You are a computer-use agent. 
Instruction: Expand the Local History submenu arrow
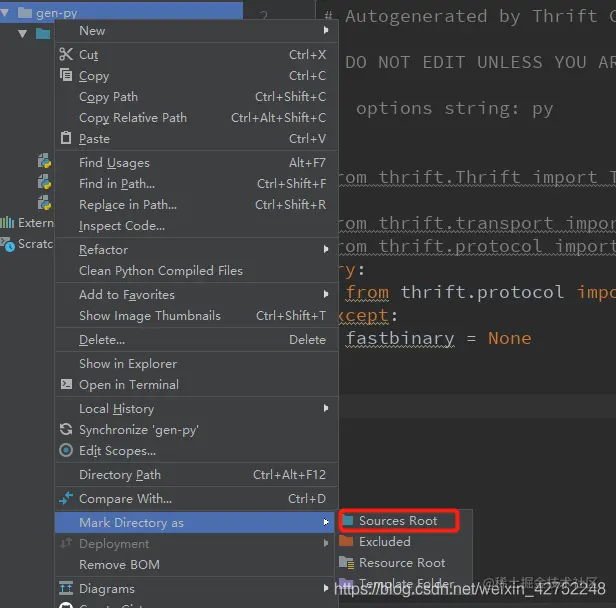326,408
